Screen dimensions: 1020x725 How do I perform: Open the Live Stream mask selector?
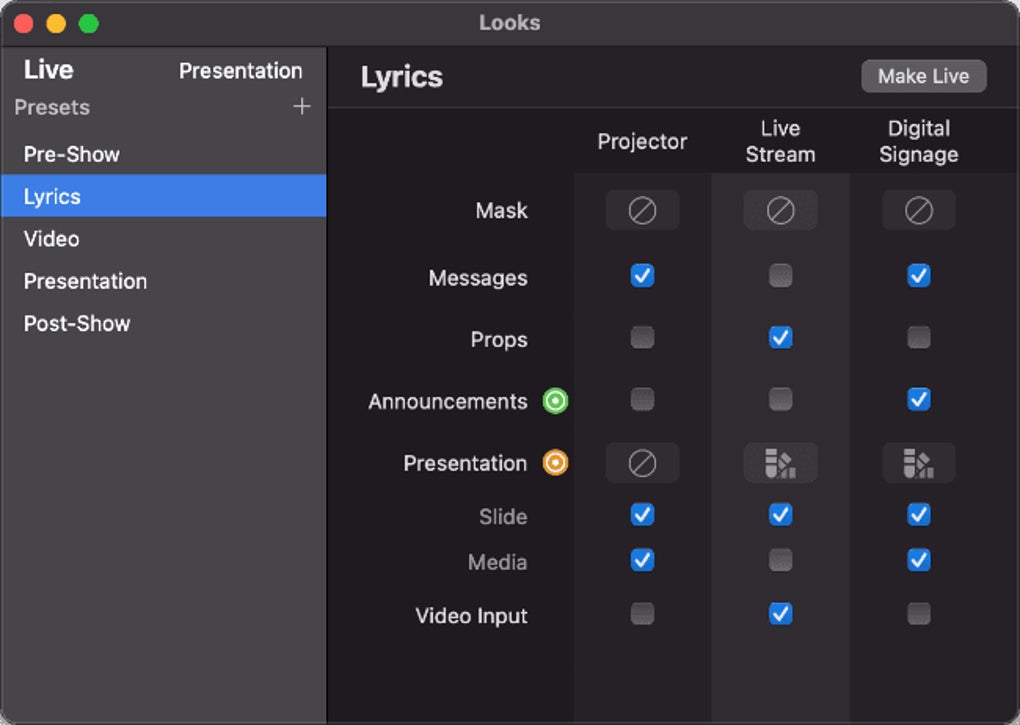pos(780,210)
